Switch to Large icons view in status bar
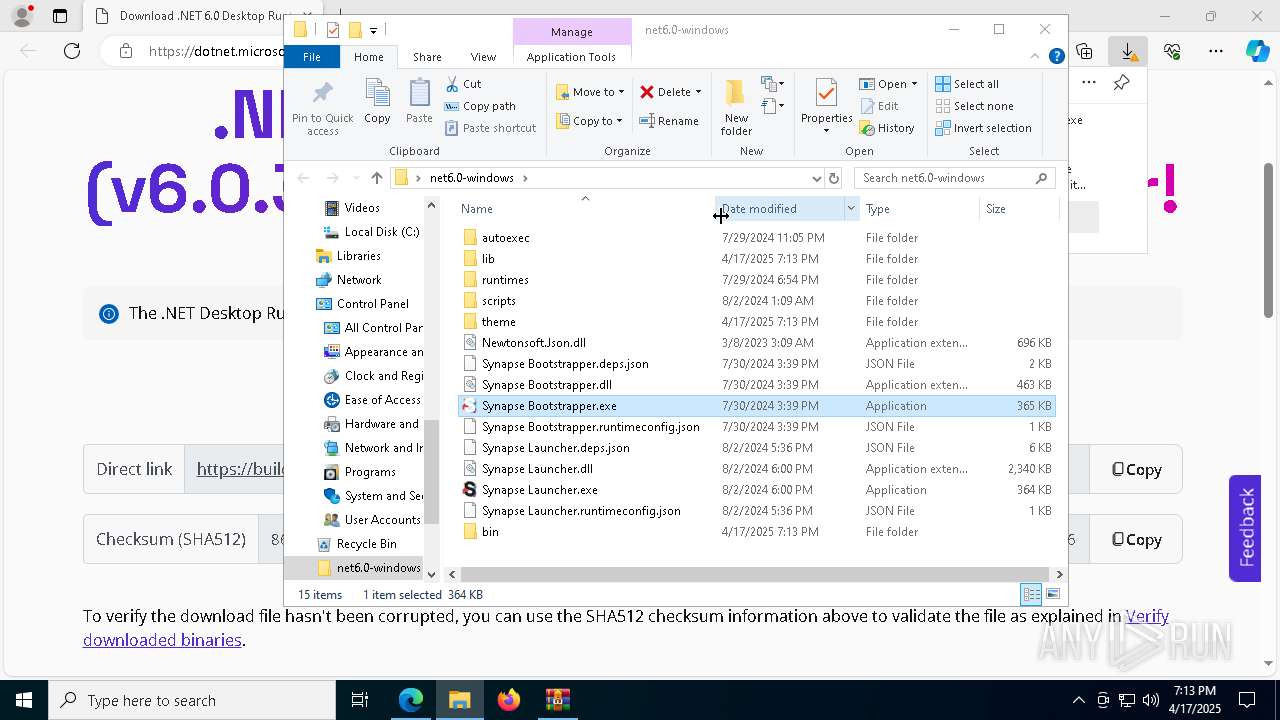This screenshot has width=1280, height=720. (x=1052, y=595)
